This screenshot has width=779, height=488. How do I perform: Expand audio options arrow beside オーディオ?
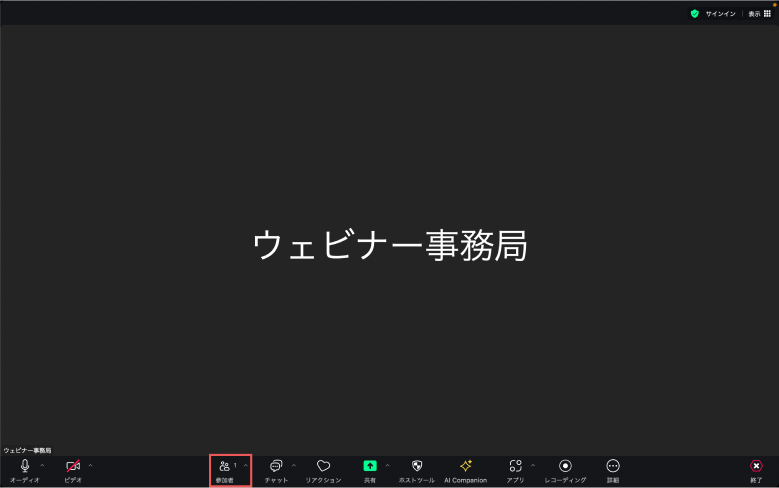[42, 465]
